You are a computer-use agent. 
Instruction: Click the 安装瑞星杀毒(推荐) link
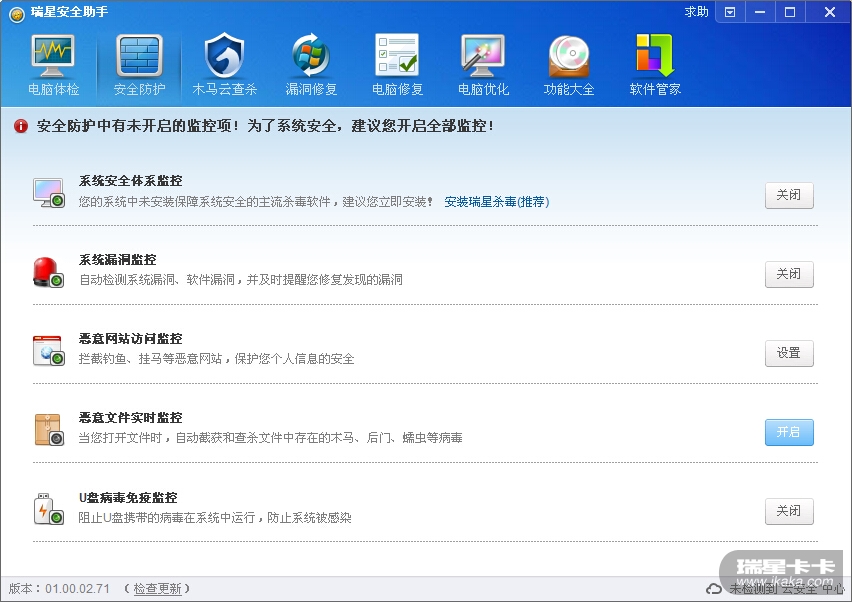coord(497,202)
